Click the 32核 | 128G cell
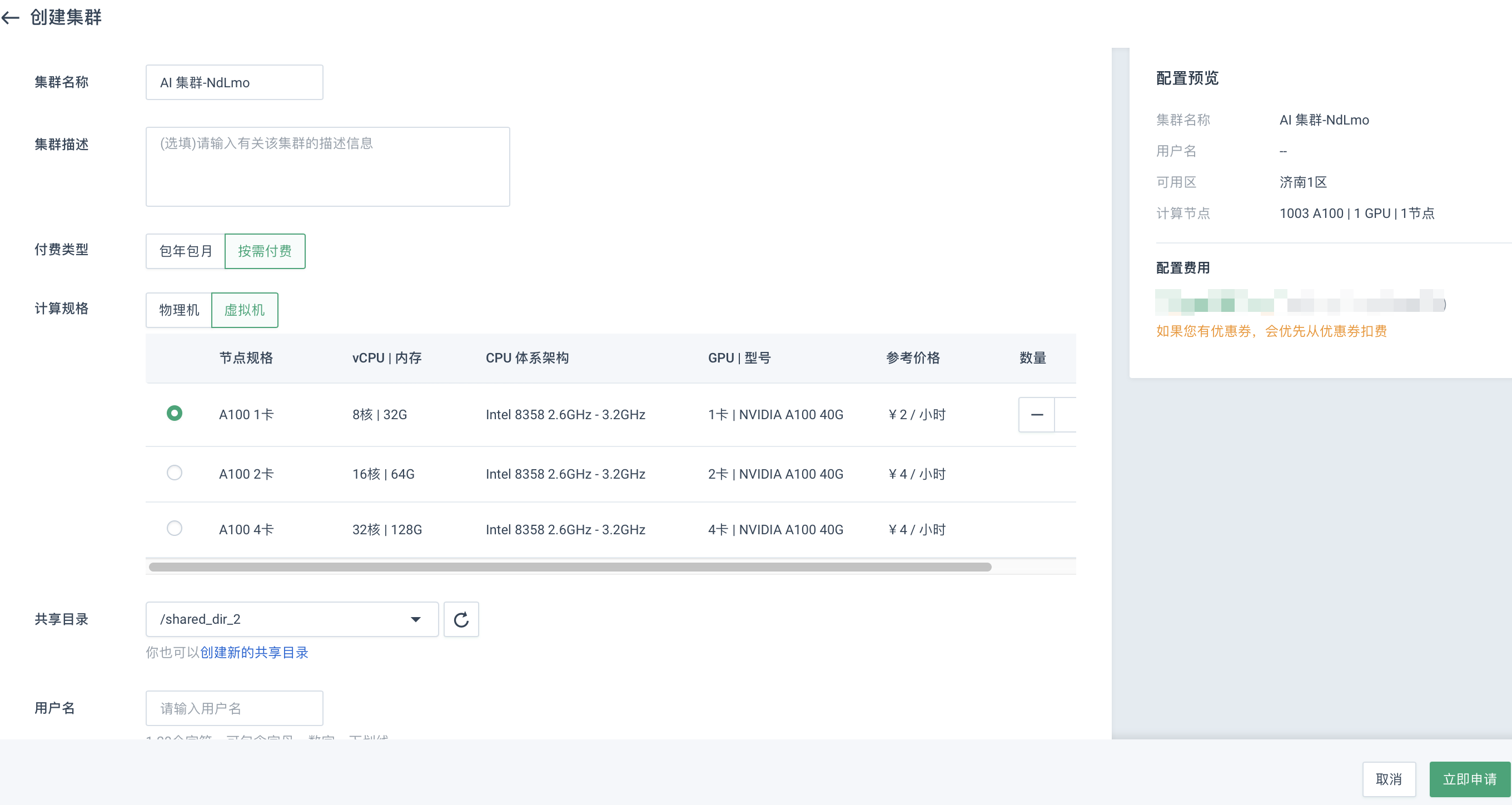The image size is (1512, 805). coord(387,530)
